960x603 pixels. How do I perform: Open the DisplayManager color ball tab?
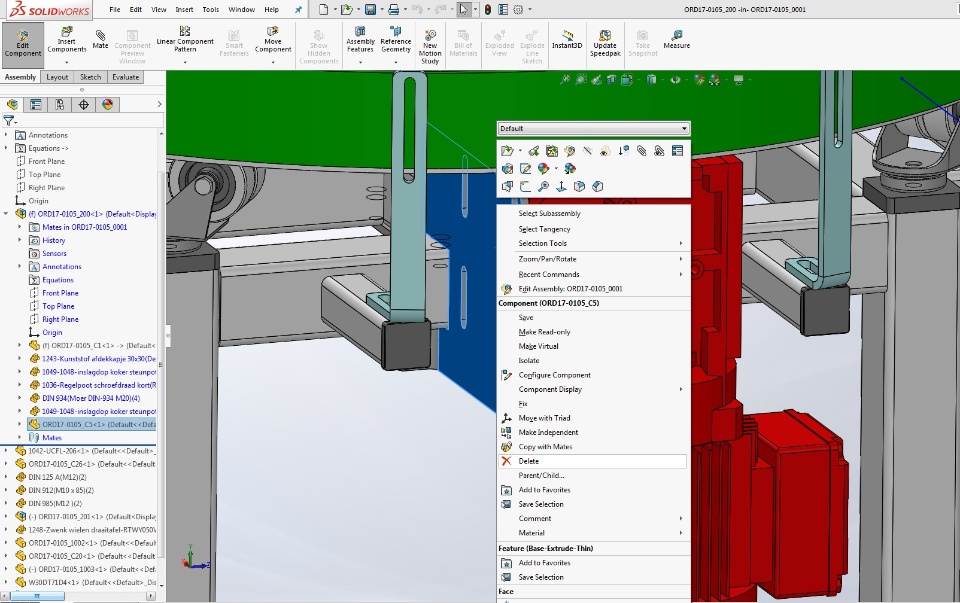108,105
